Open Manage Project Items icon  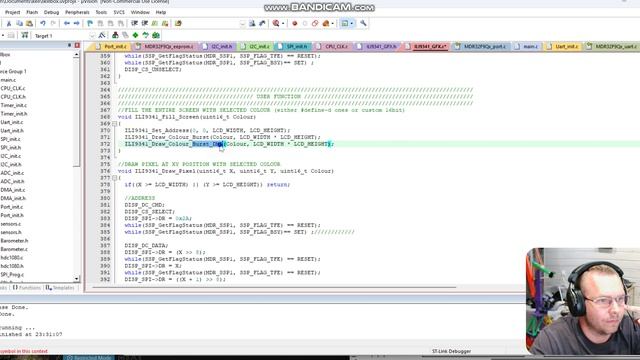[x=115, y=36]
